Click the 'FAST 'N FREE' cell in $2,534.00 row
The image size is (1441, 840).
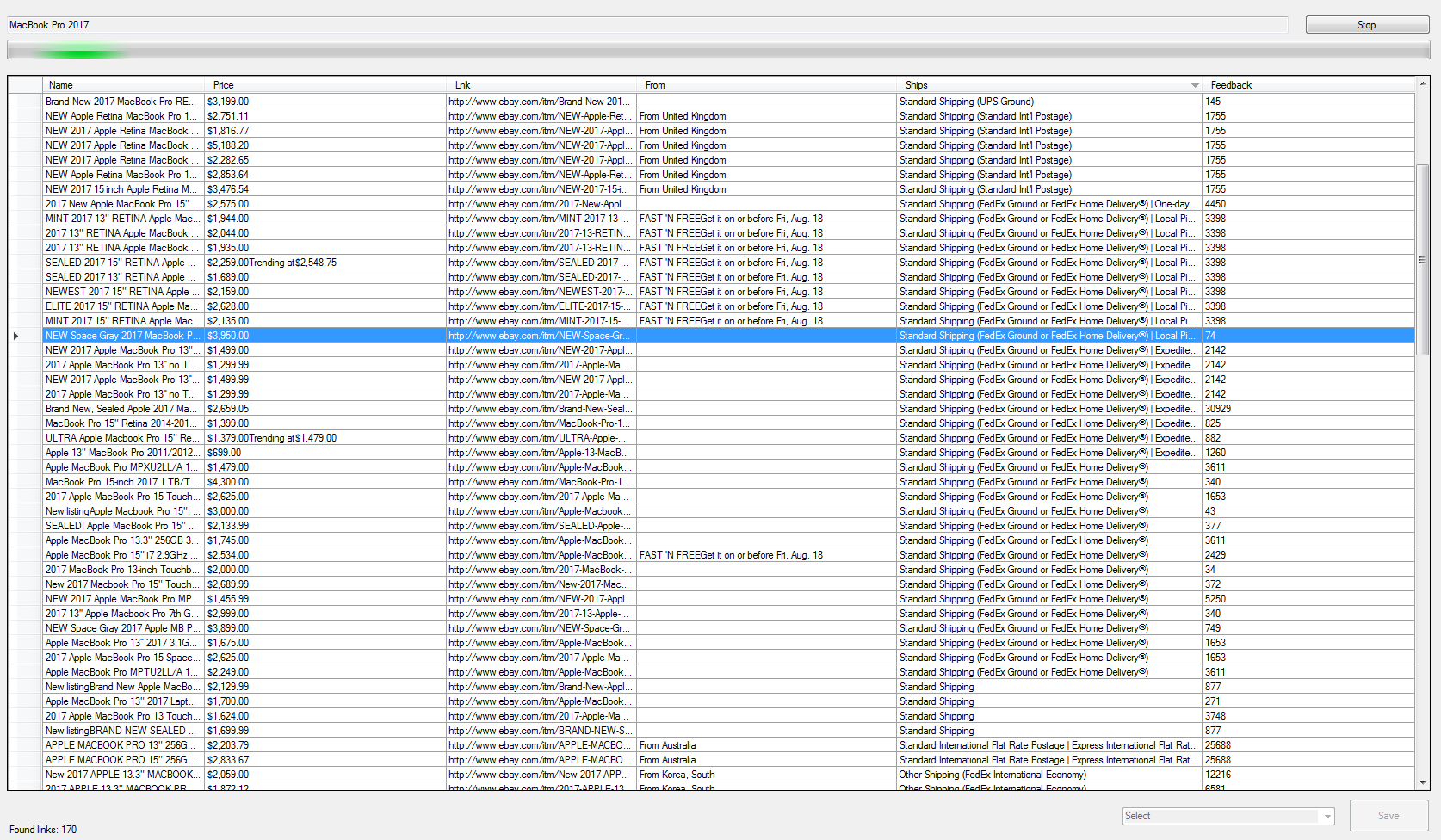pyautogui.click(x=767, y=555)
